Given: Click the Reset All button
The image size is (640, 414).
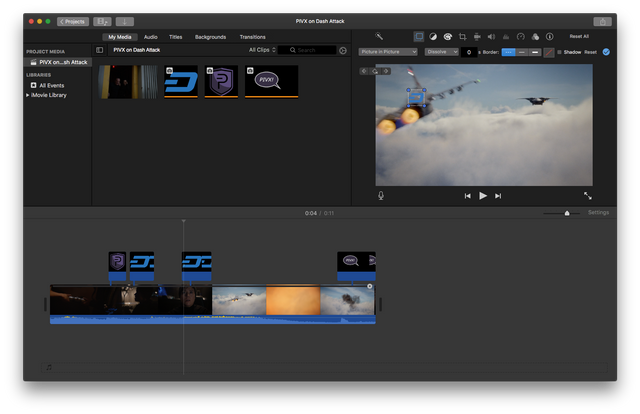Looking at the screenshot, I should click(x=579, y=36).
